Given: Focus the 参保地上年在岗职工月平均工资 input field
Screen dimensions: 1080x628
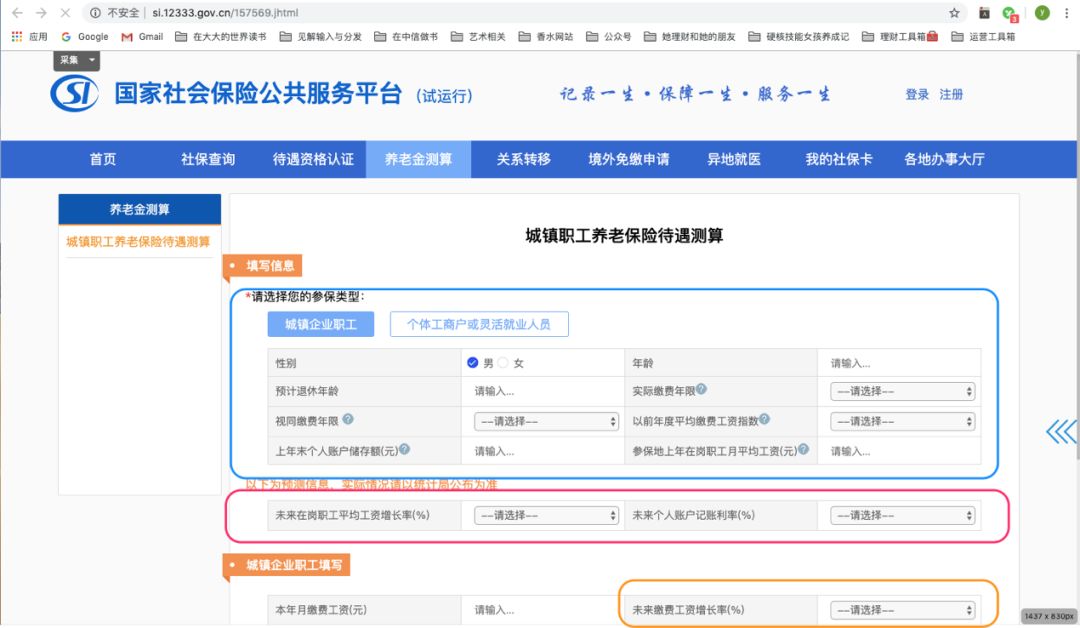Looking at the screenshot, I should coord(899,451).
